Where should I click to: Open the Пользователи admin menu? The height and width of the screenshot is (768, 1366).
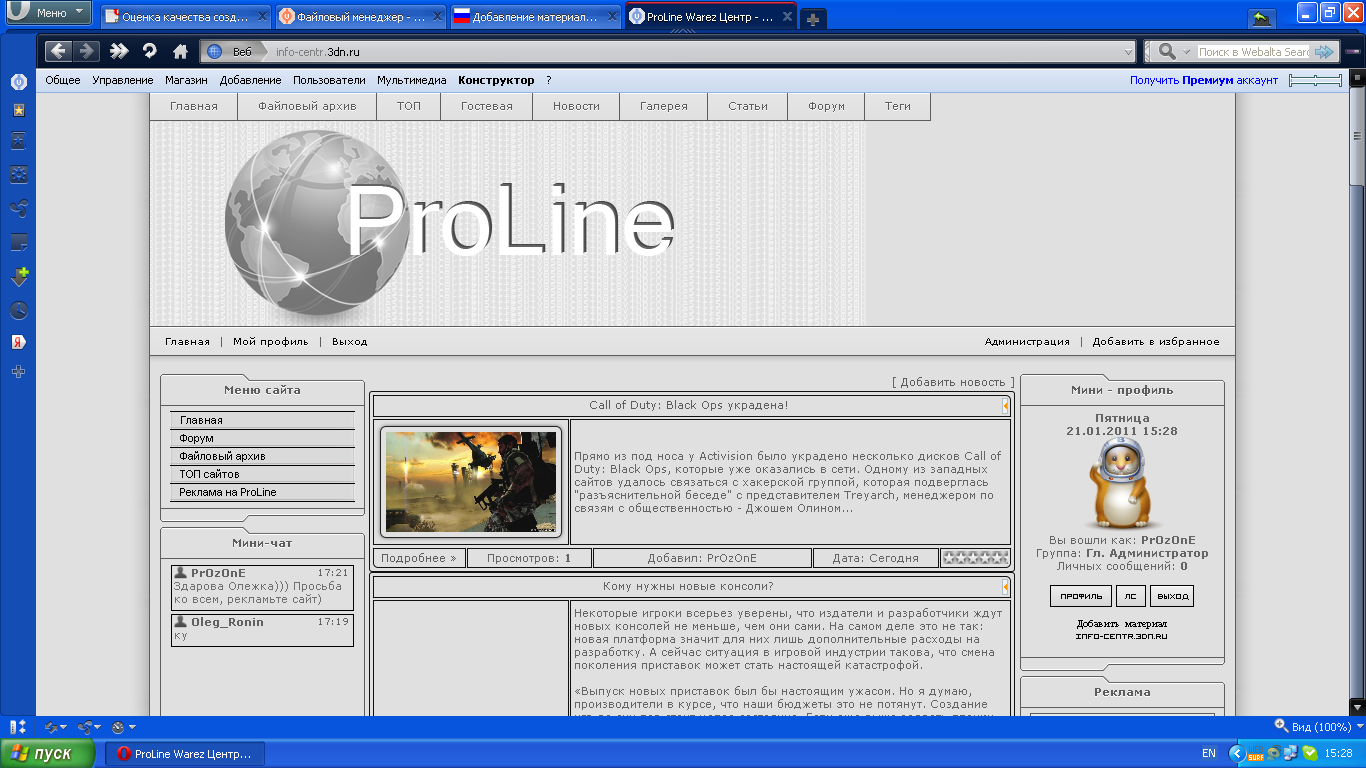tap(329, 80)
